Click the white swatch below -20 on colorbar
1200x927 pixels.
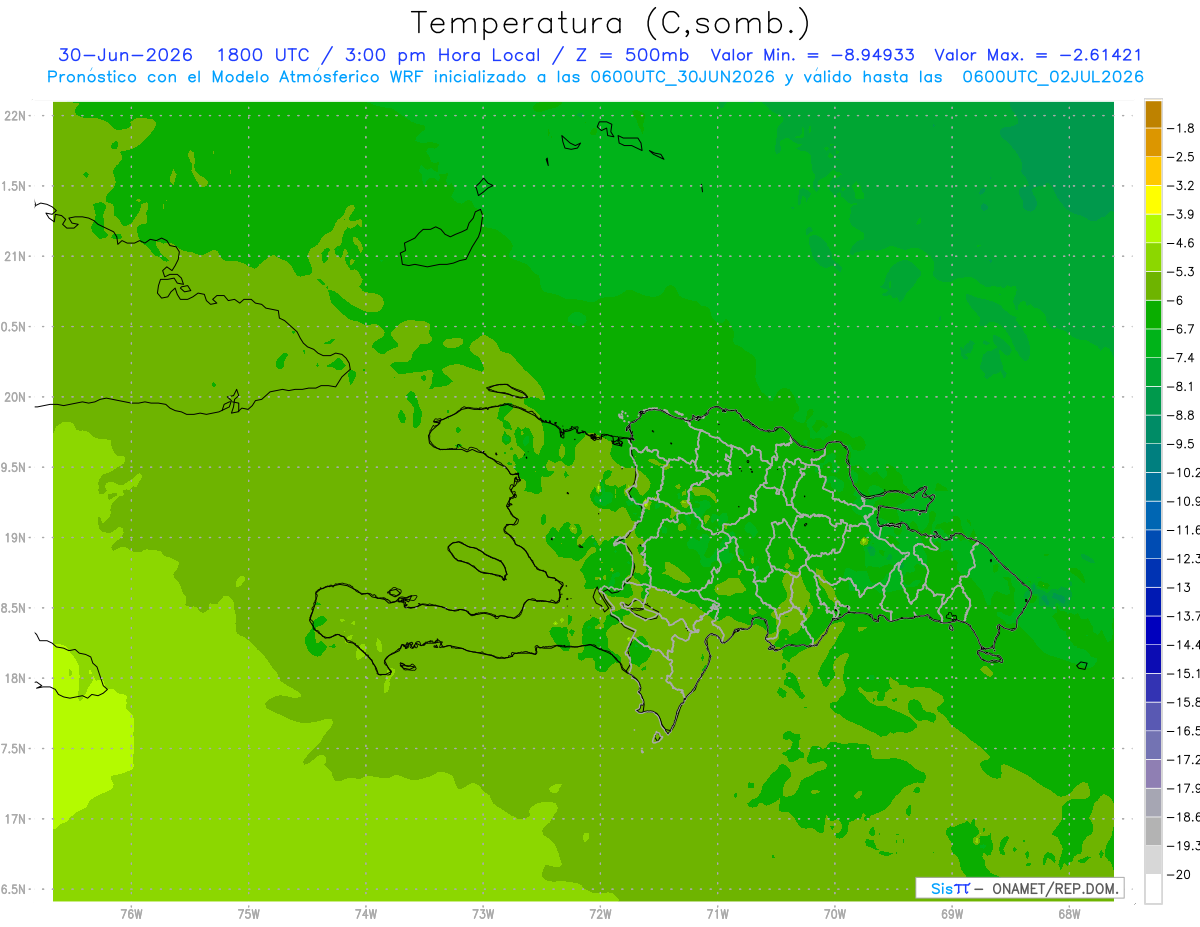point(1153,888)
